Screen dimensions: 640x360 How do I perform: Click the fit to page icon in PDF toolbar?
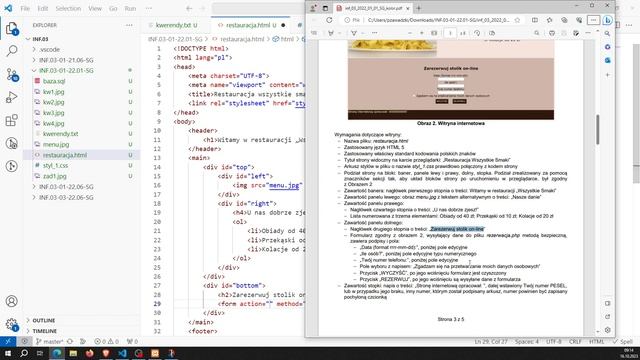pyautogui.click(x=434, y=33)
